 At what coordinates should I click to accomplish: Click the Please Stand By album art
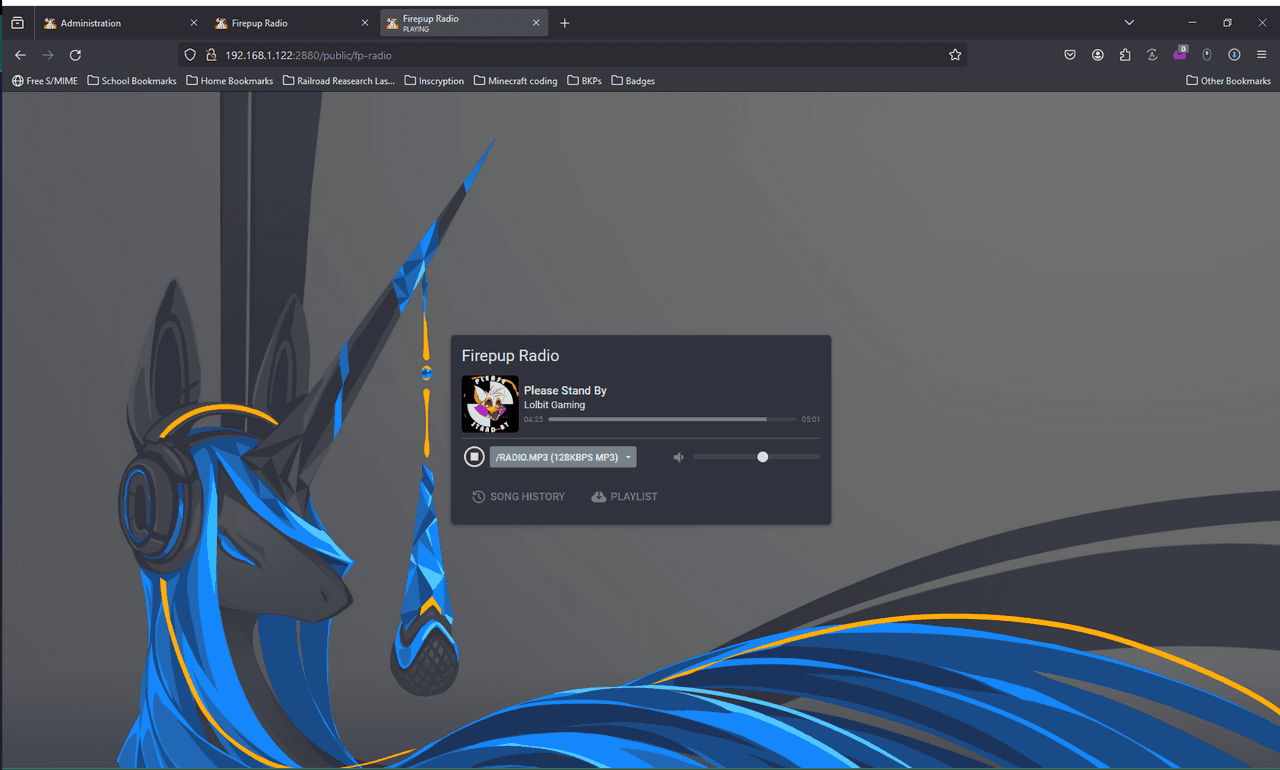tap(490, 404)
